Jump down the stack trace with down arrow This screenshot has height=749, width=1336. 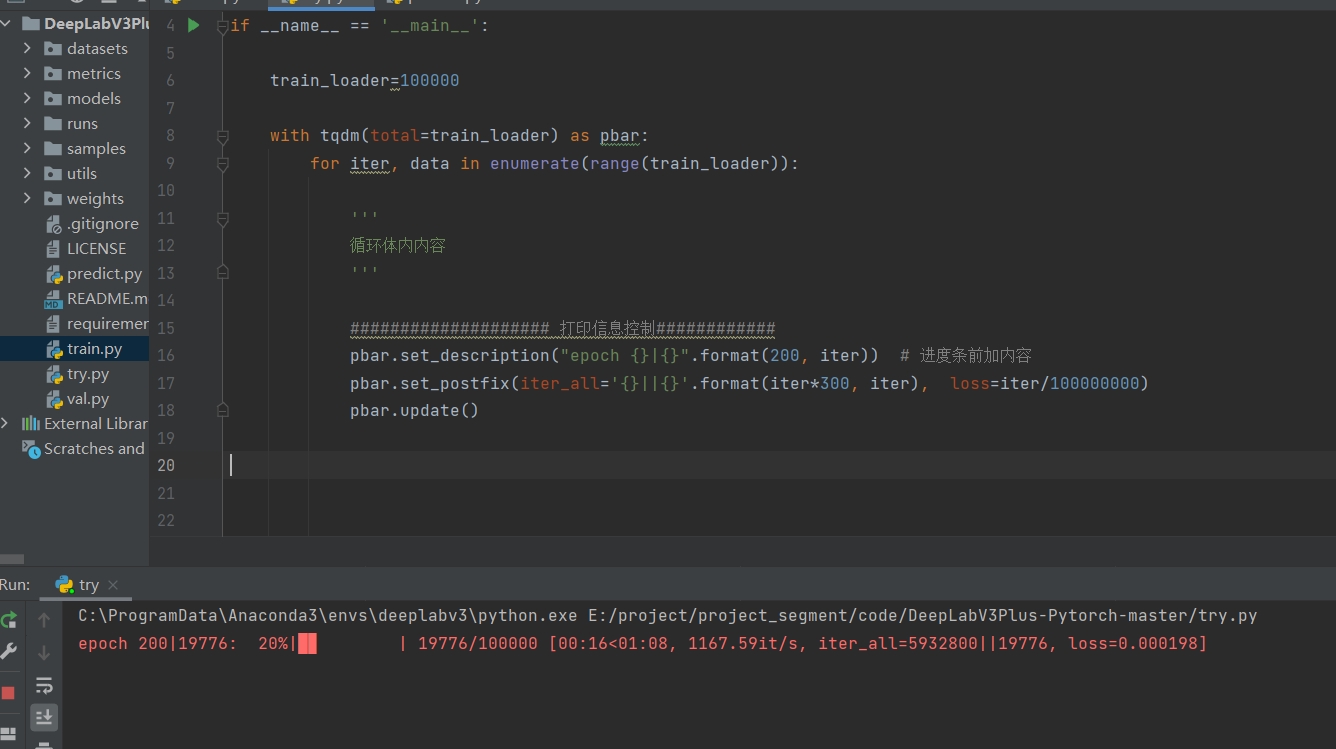pyautogui.click(x=43, y=653)
